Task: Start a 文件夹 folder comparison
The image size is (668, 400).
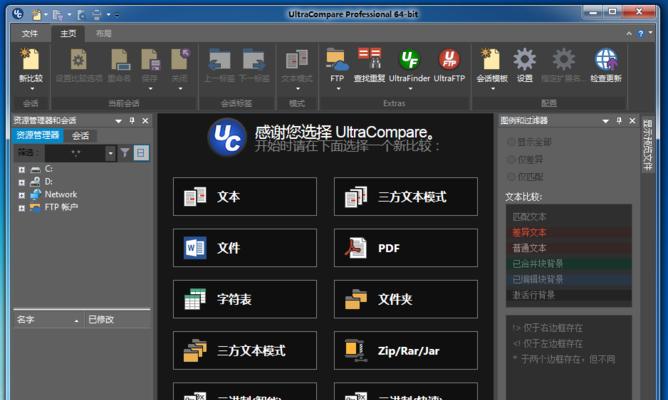Action: point(406,299)
